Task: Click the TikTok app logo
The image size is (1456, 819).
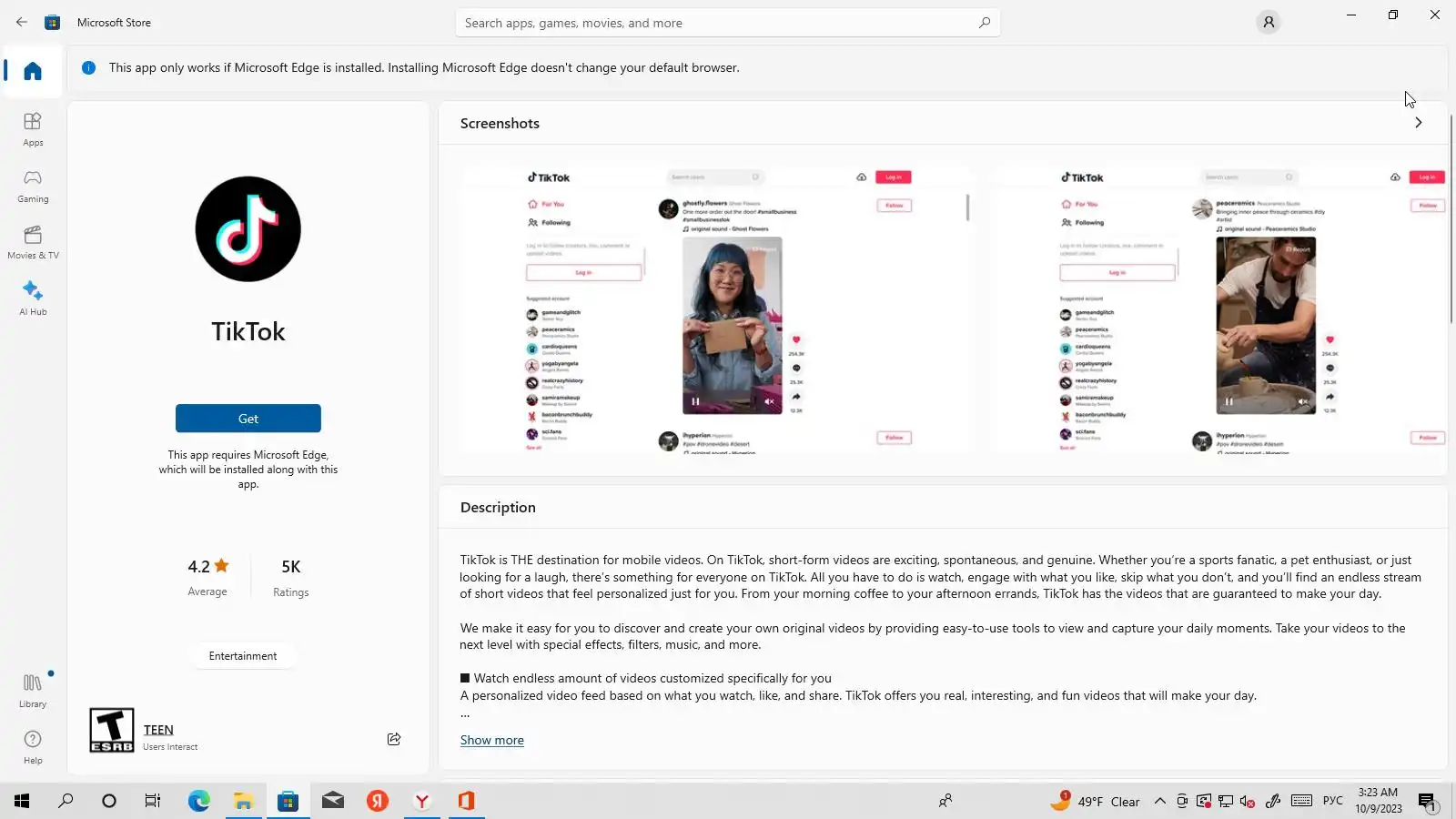Action: pos(248,229)
